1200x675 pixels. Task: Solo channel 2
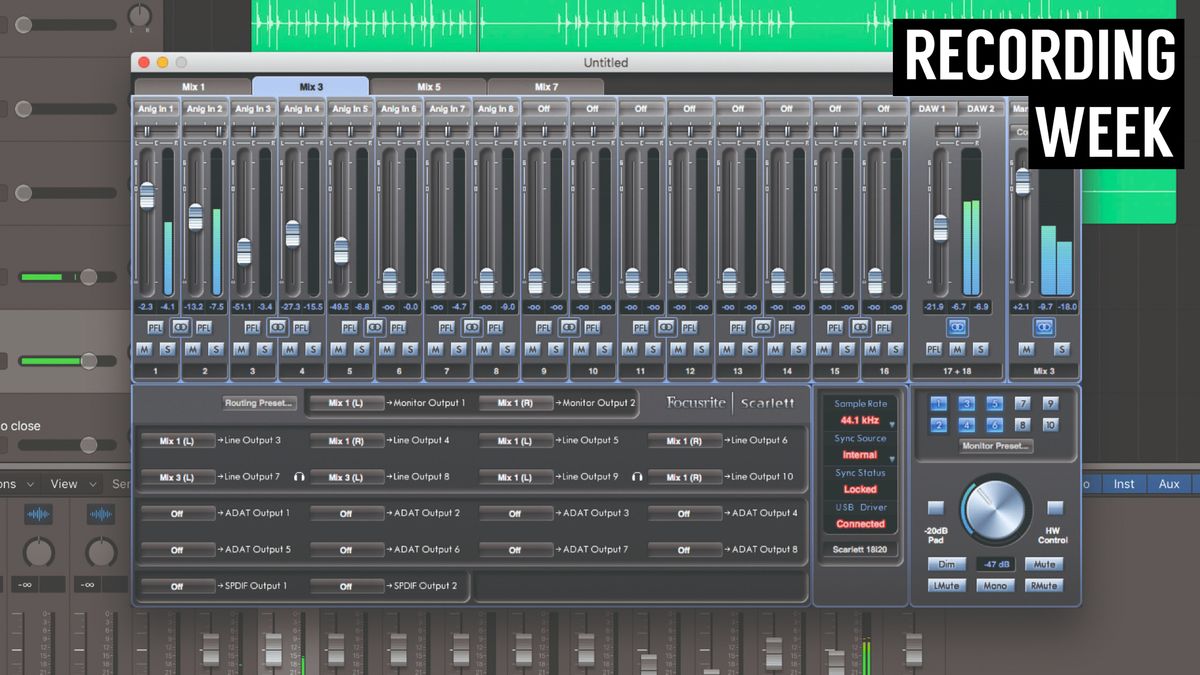tap(217, 350)
